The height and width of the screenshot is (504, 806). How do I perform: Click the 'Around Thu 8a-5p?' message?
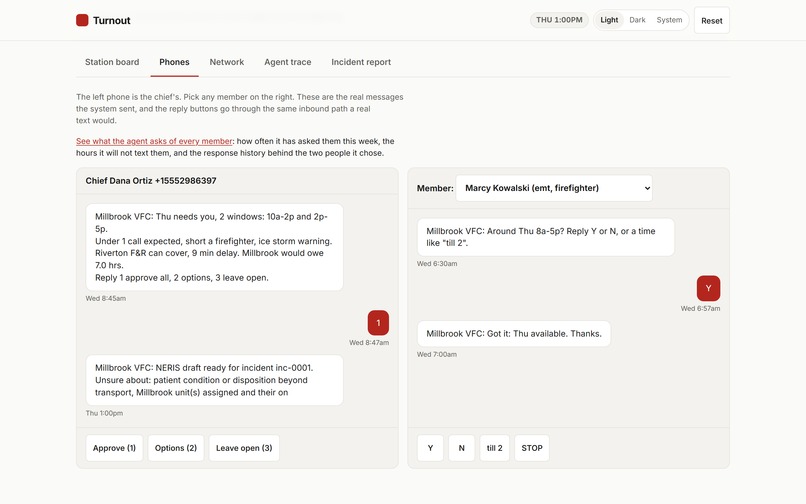(x=545, y=237)
